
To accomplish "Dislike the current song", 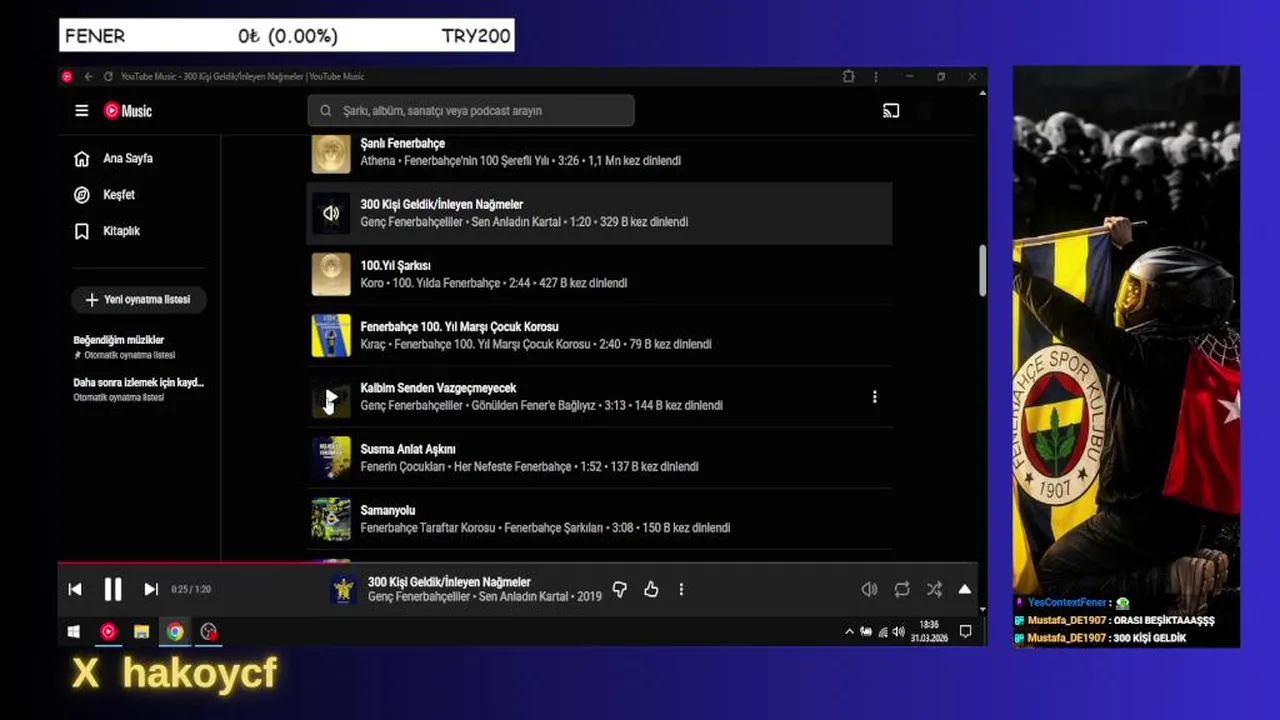I will coord(619,590).
